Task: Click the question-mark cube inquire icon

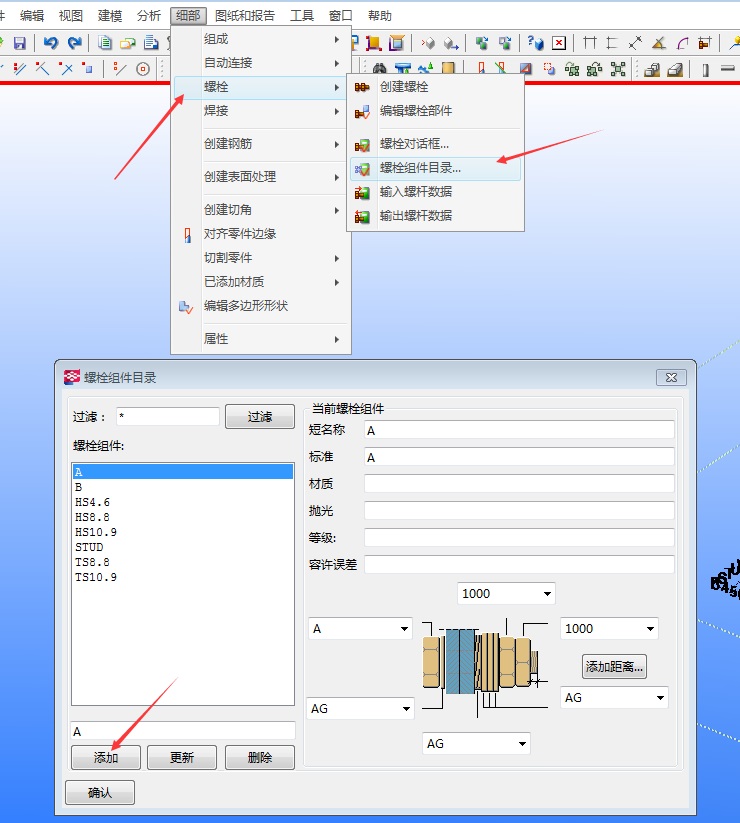Action: tap(535, 43)
